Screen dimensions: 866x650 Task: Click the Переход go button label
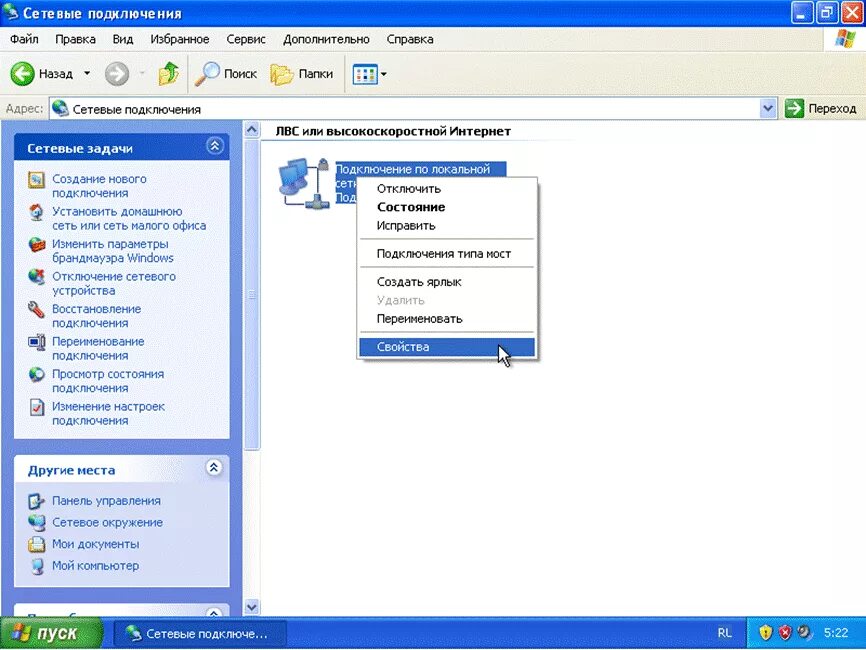pyautogui.click(x=832, y=109)
